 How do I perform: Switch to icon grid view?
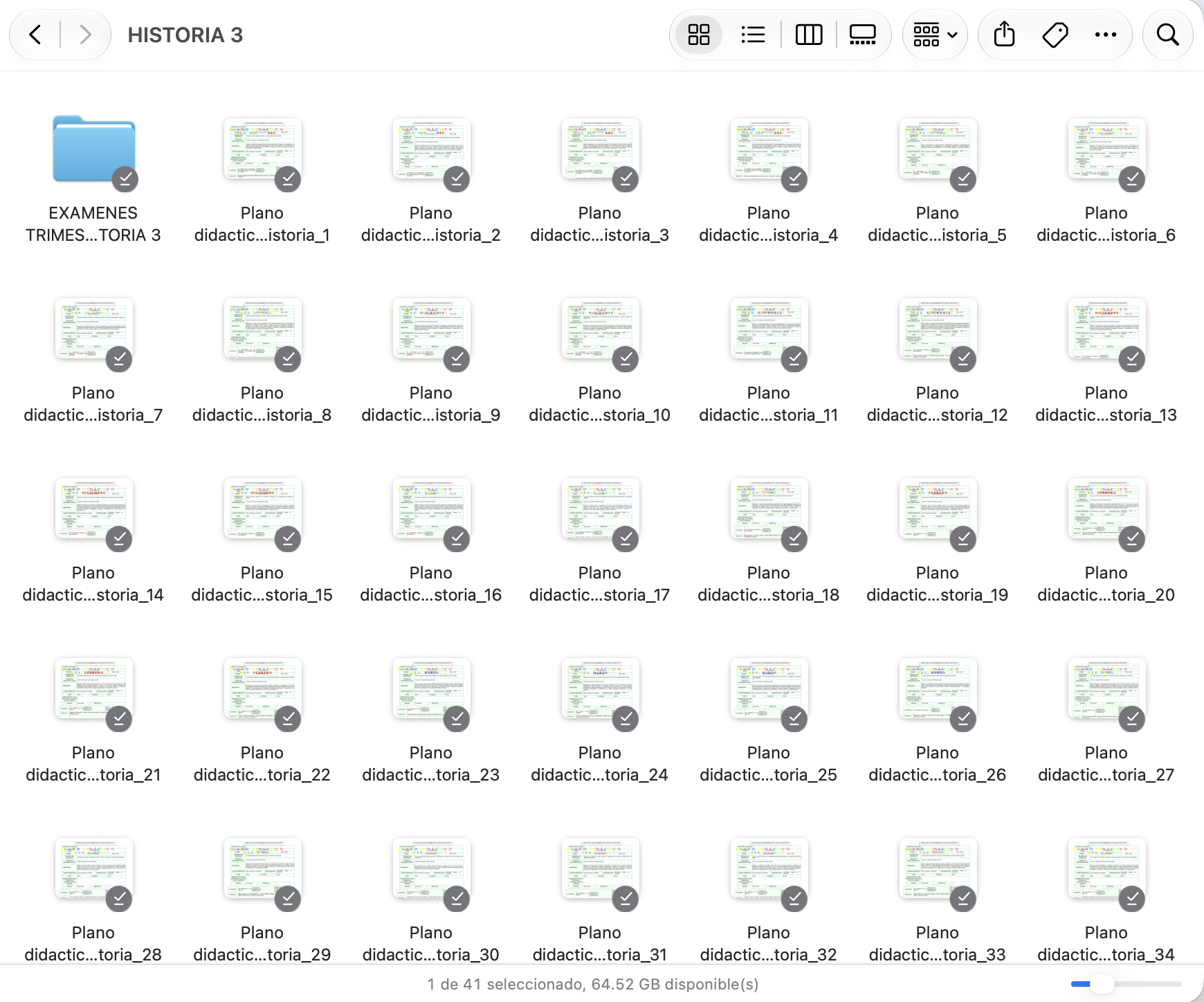(x=699, y=35)
